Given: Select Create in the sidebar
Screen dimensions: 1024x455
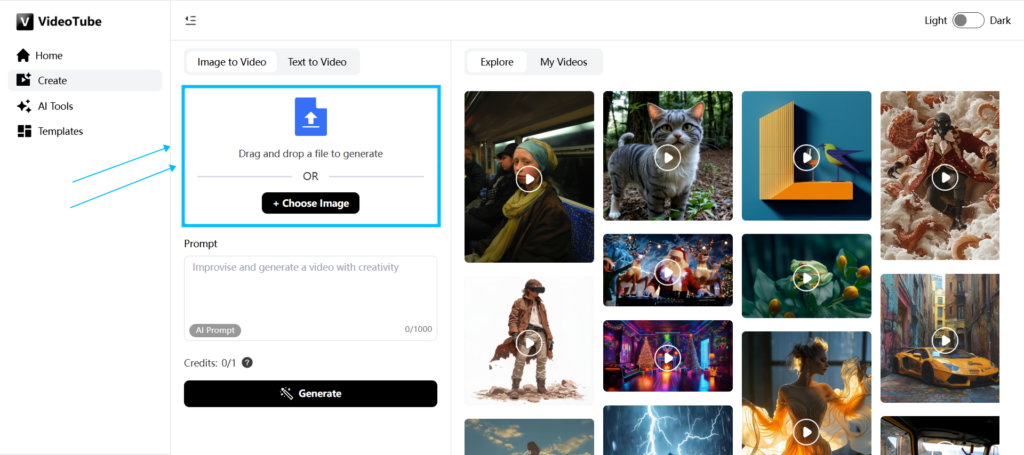Looking at the screenshot, I should (85, 80).
